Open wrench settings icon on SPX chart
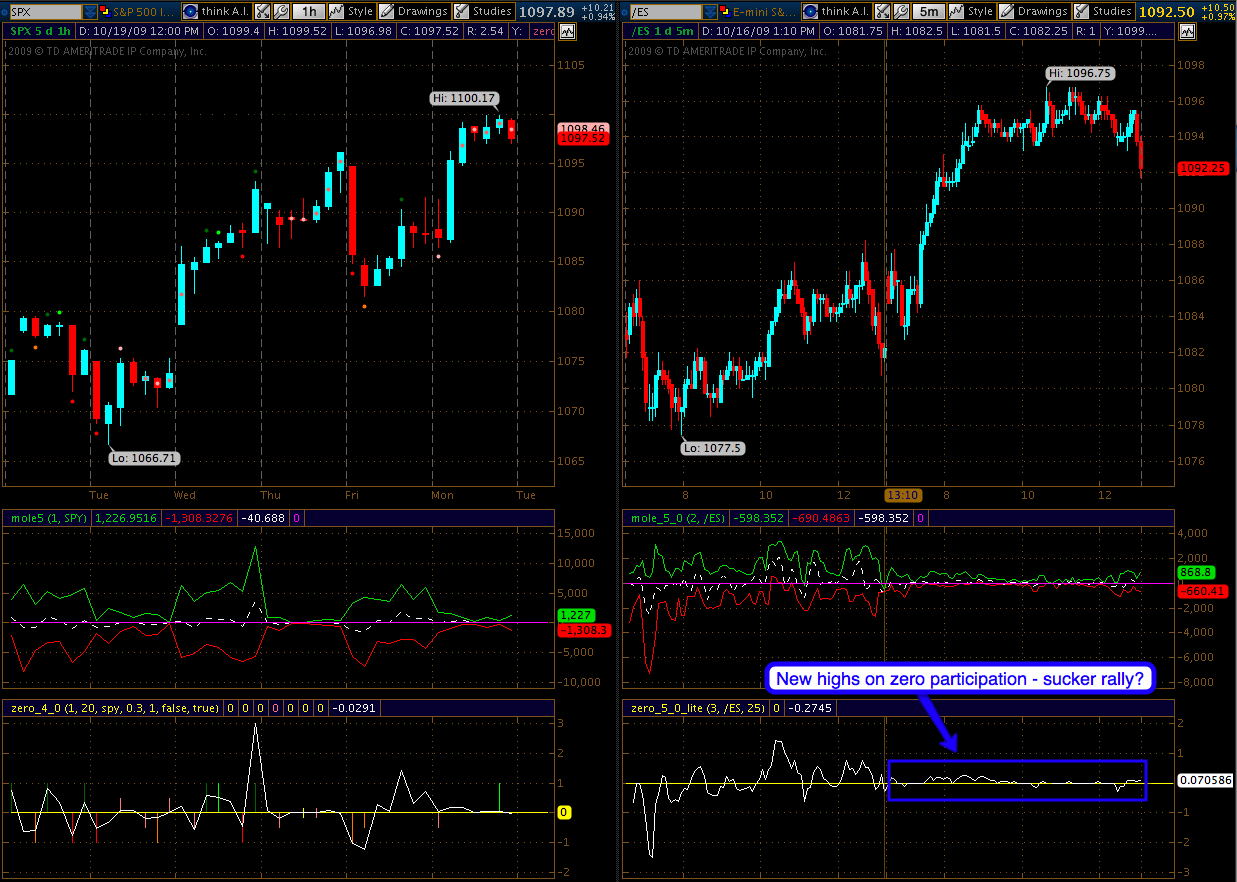The image size is (1237, 882). click(282, 11)
